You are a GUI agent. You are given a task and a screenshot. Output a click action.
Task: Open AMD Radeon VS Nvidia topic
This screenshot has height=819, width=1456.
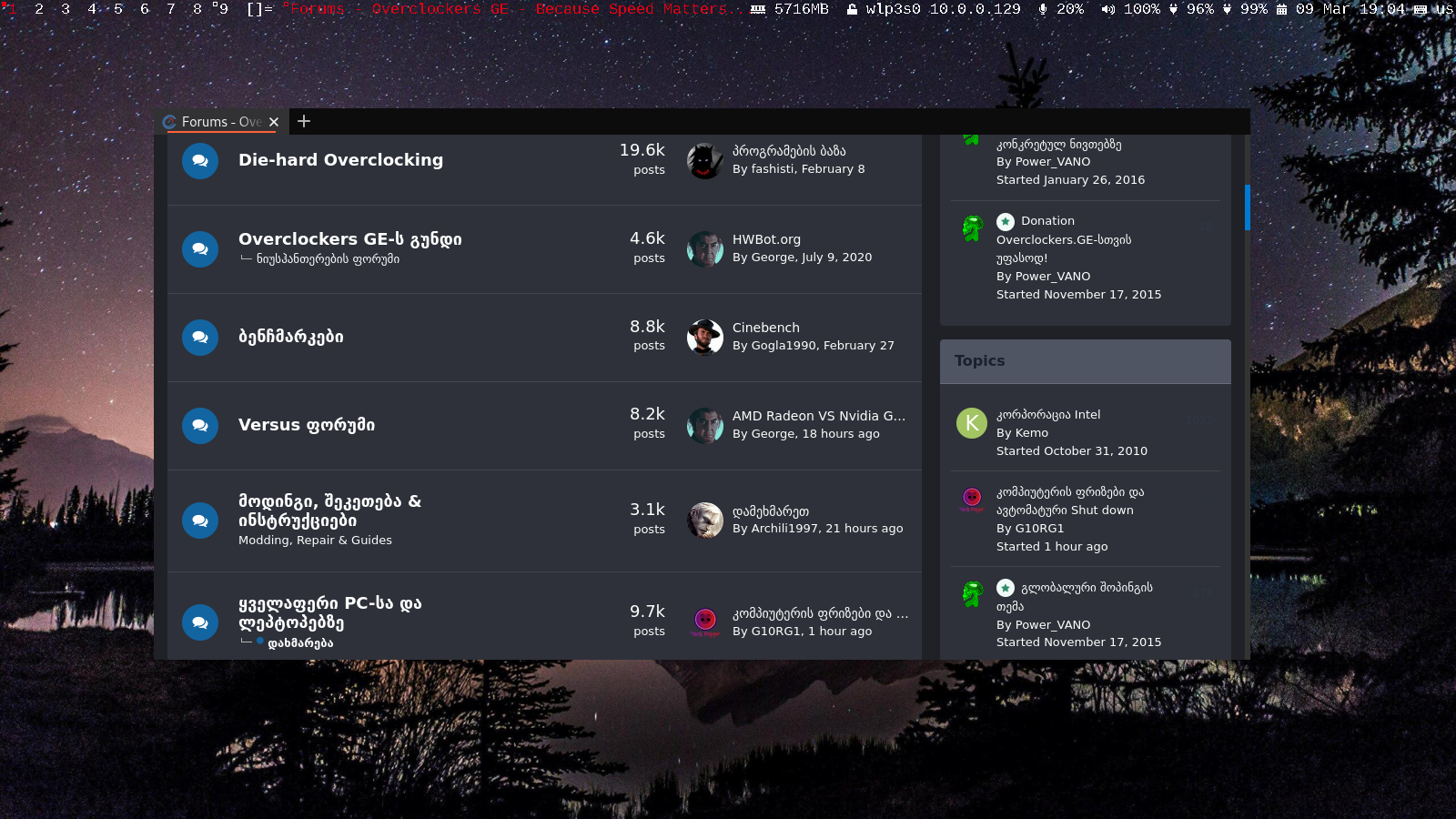point(819,416)
